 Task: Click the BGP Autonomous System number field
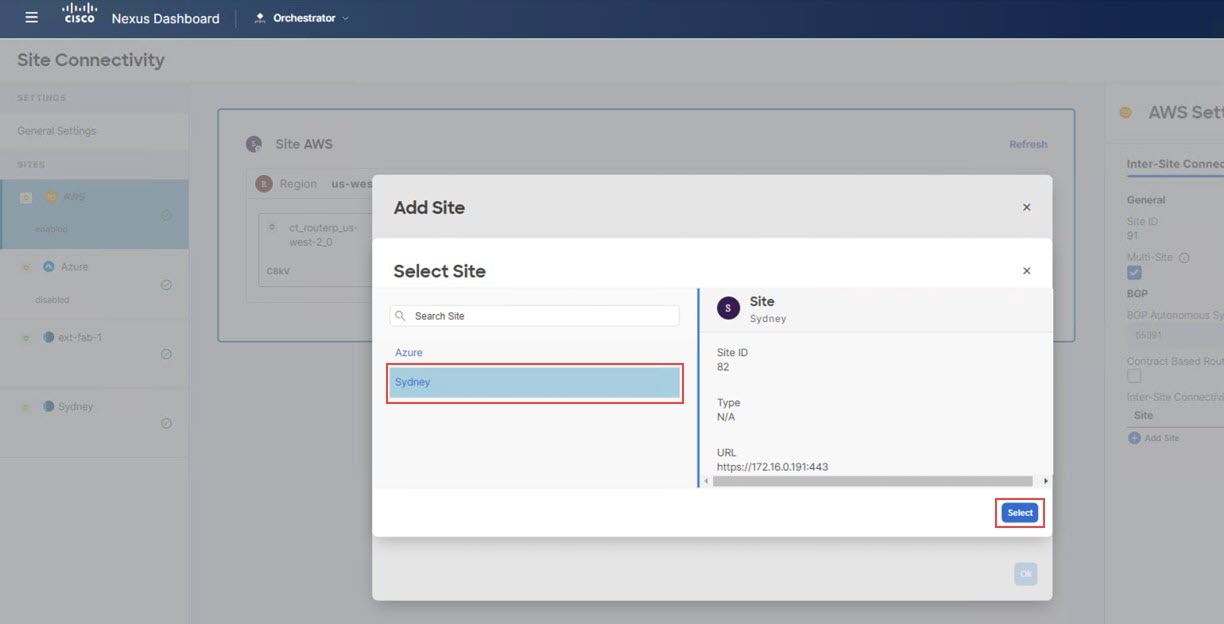click(1175, 336)
